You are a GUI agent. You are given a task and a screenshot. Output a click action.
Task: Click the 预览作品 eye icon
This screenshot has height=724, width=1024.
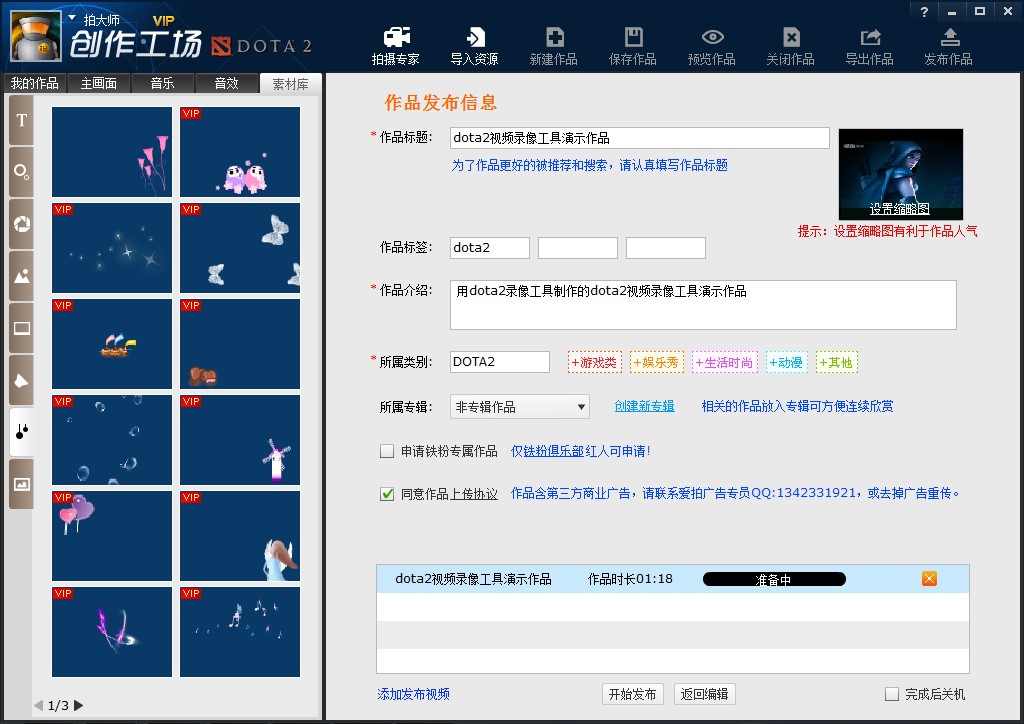[x=712, y=46]
